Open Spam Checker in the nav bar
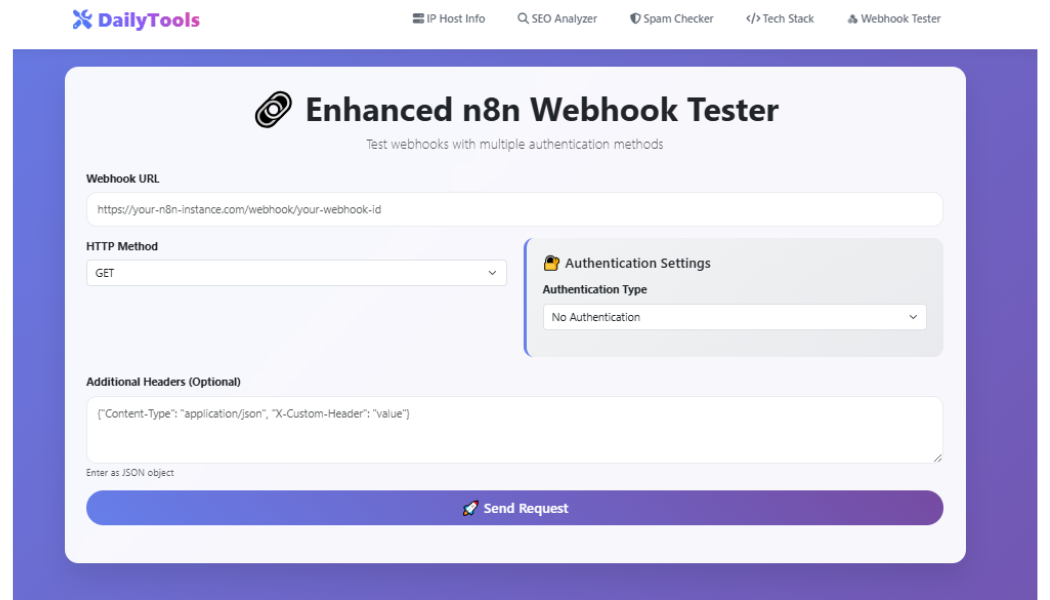1050x600 pixels. (x=672, y=19)
